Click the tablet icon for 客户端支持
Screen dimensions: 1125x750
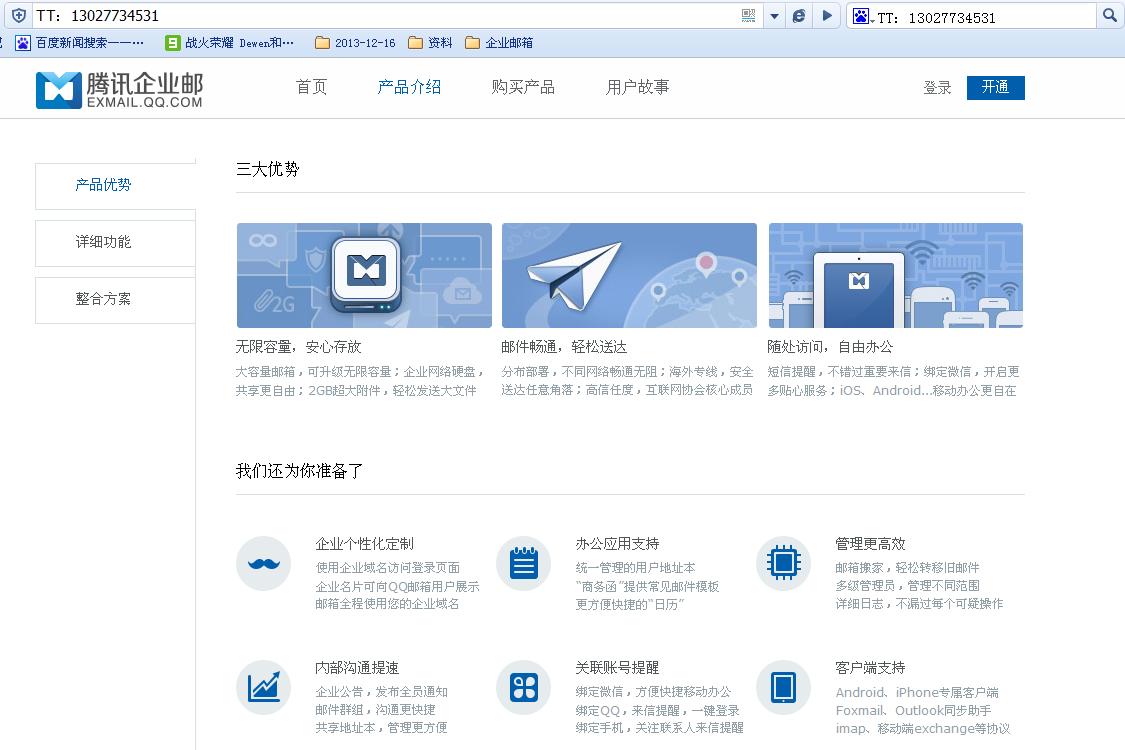pos(783,688)
